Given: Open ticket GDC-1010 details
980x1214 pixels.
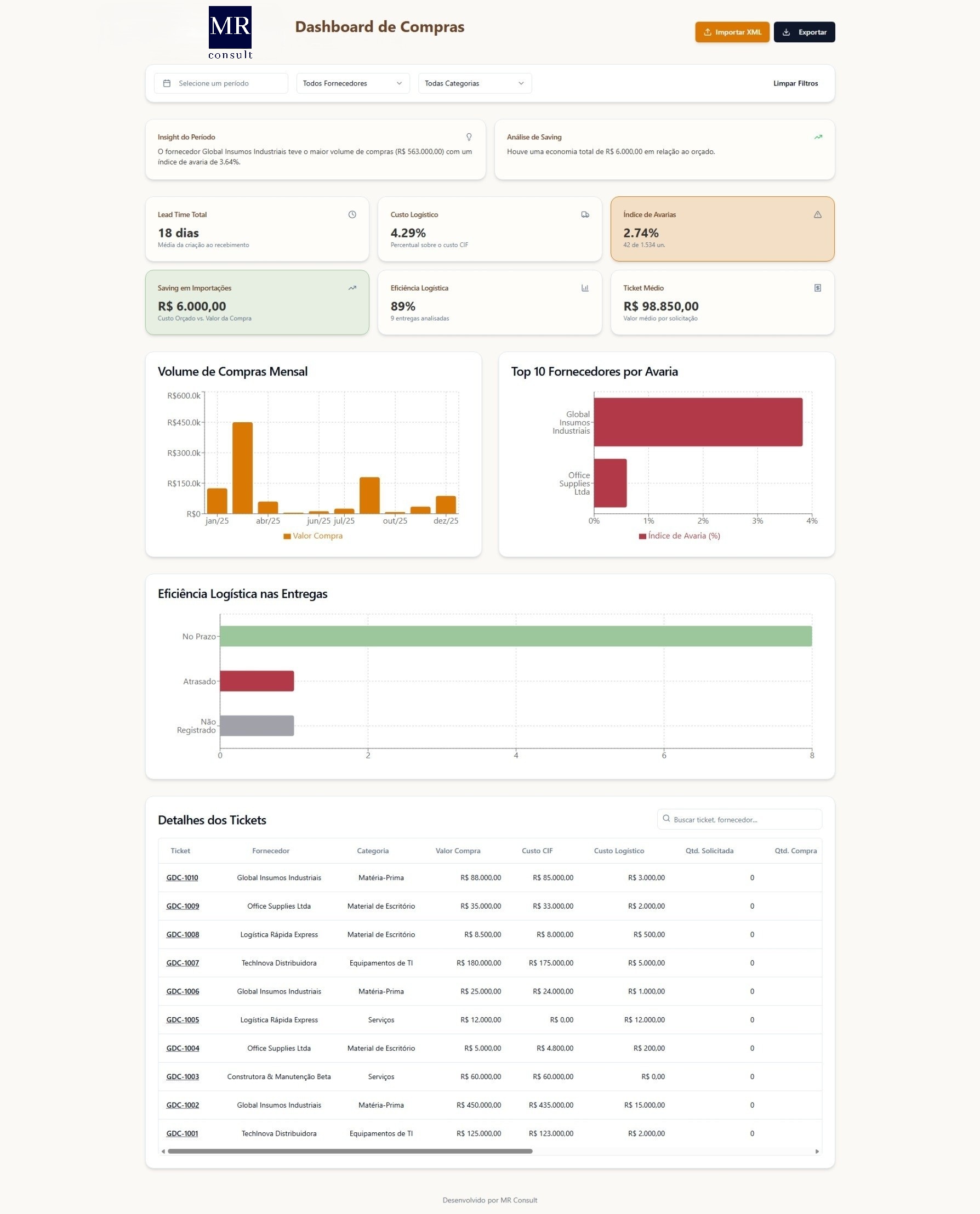Looking at the screenshot, I should coord(182,877).
